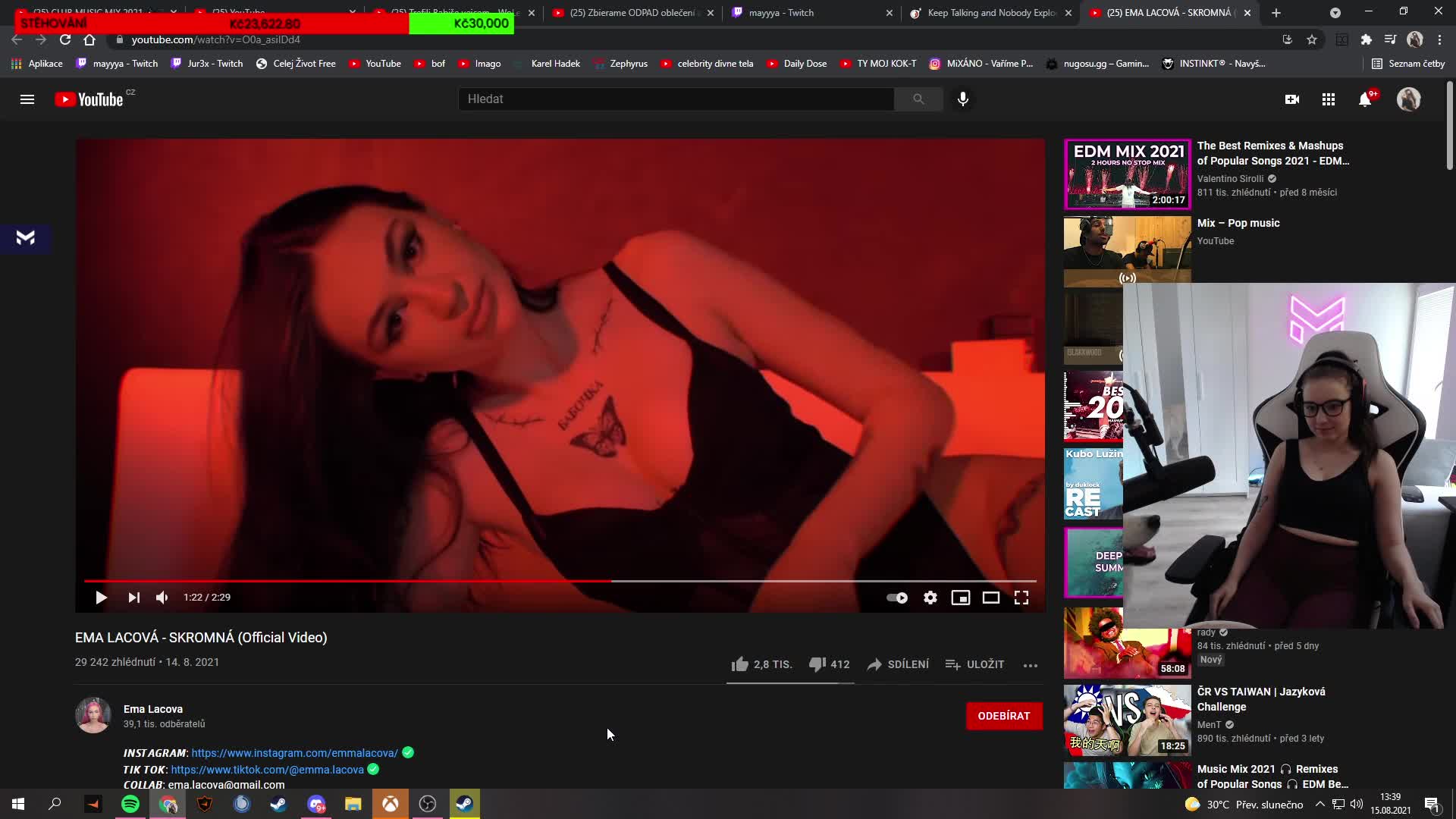
Task: Enter fullscreen mode
Action: click(1021, 598)
